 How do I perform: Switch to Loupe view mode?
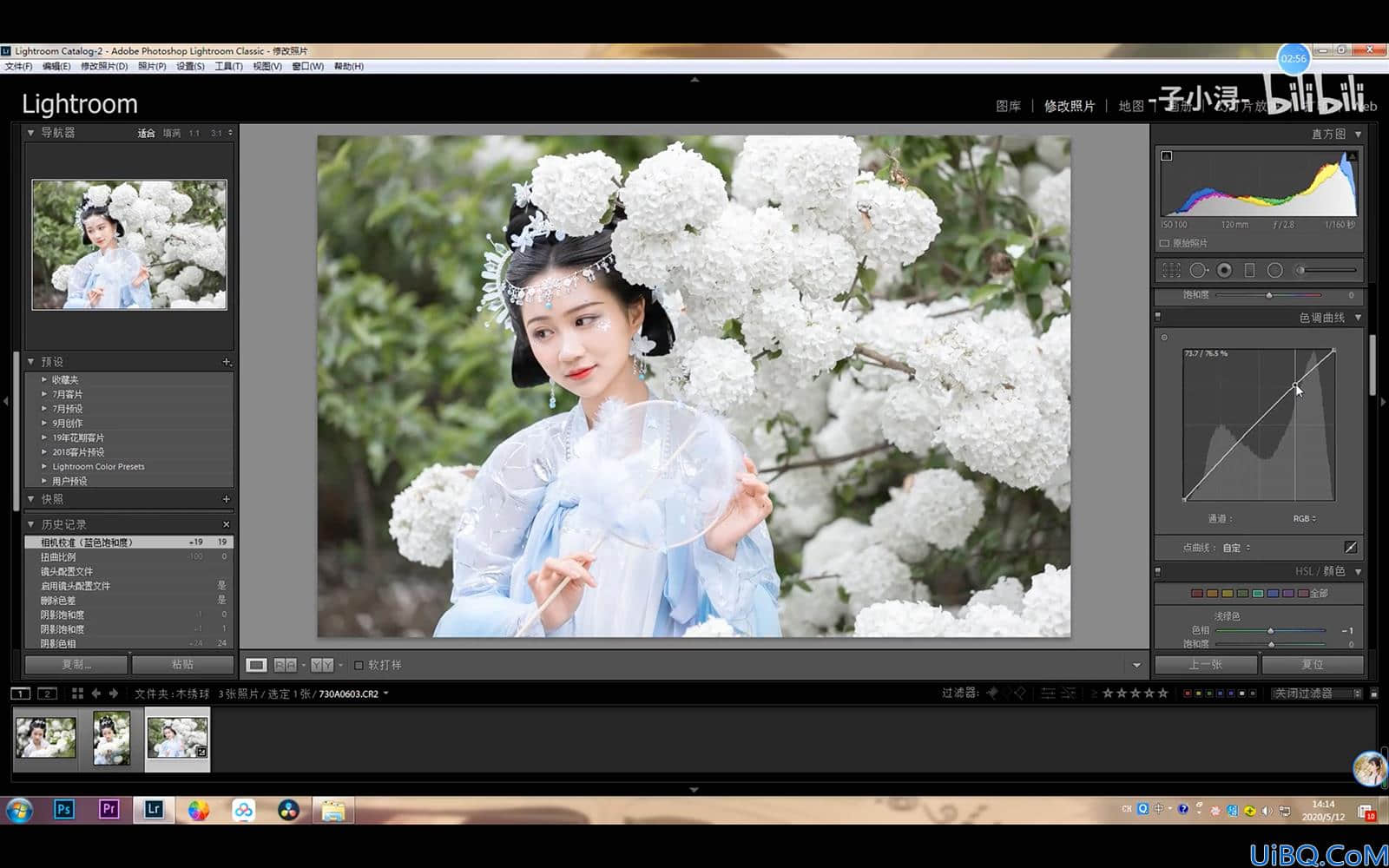pyautogui.click(x=256, y=665)
